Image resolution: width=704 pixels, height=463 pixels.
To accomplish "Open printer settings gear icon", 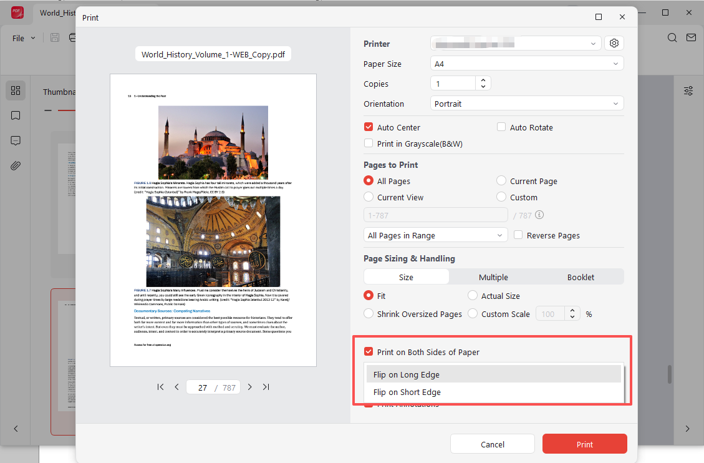I will (x=614, y=43).
